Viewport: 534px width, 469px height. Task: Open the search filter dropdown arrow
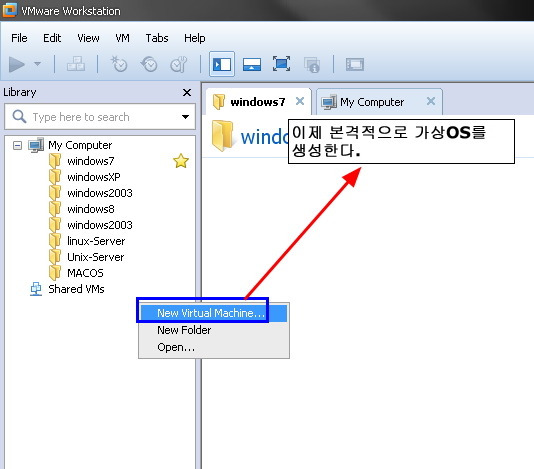[x=185, y=117]
